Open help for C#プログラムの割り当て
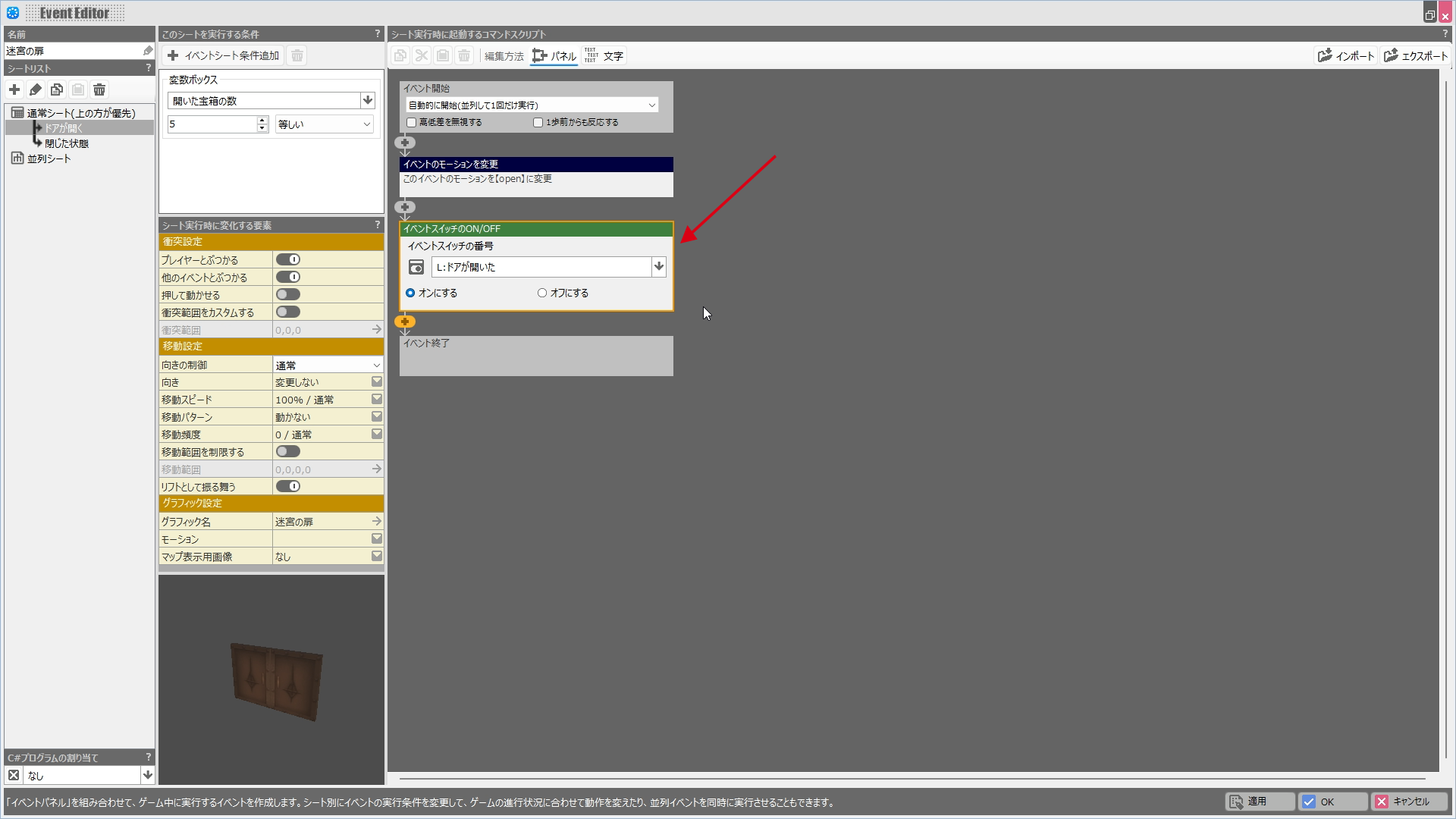1456x819 pixels. tap(148, 757)
